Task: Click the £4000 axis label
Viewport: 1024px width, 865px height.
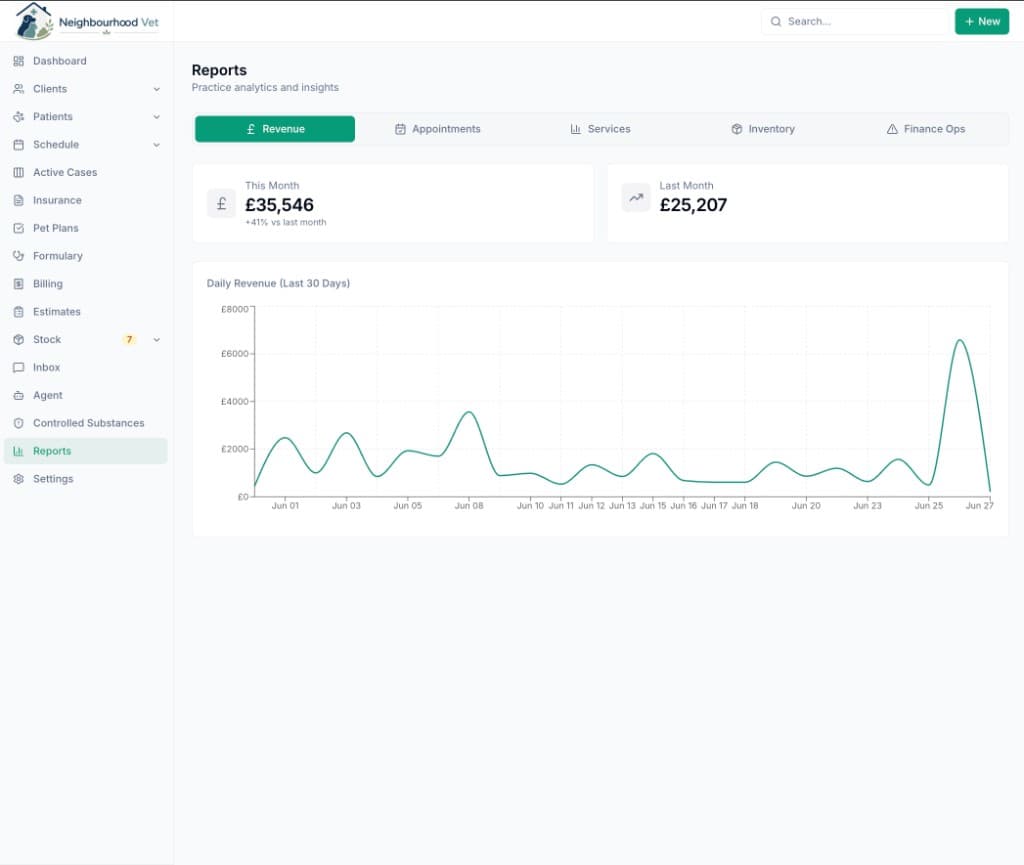Action: pyautogui.click(x=234, y=401)
